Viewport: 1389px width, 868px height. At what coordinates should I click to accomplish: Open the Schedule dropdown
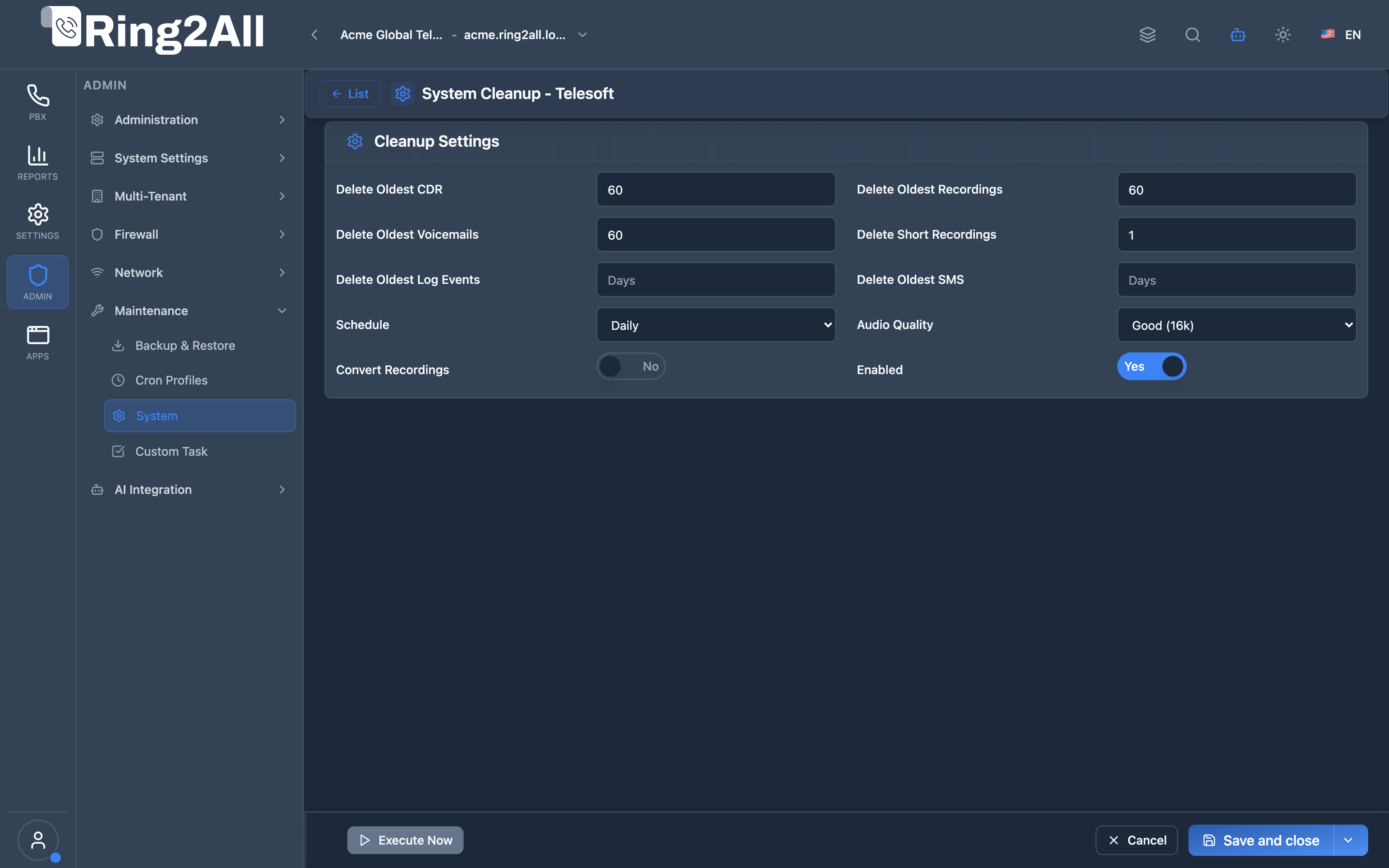pos(716,325)
